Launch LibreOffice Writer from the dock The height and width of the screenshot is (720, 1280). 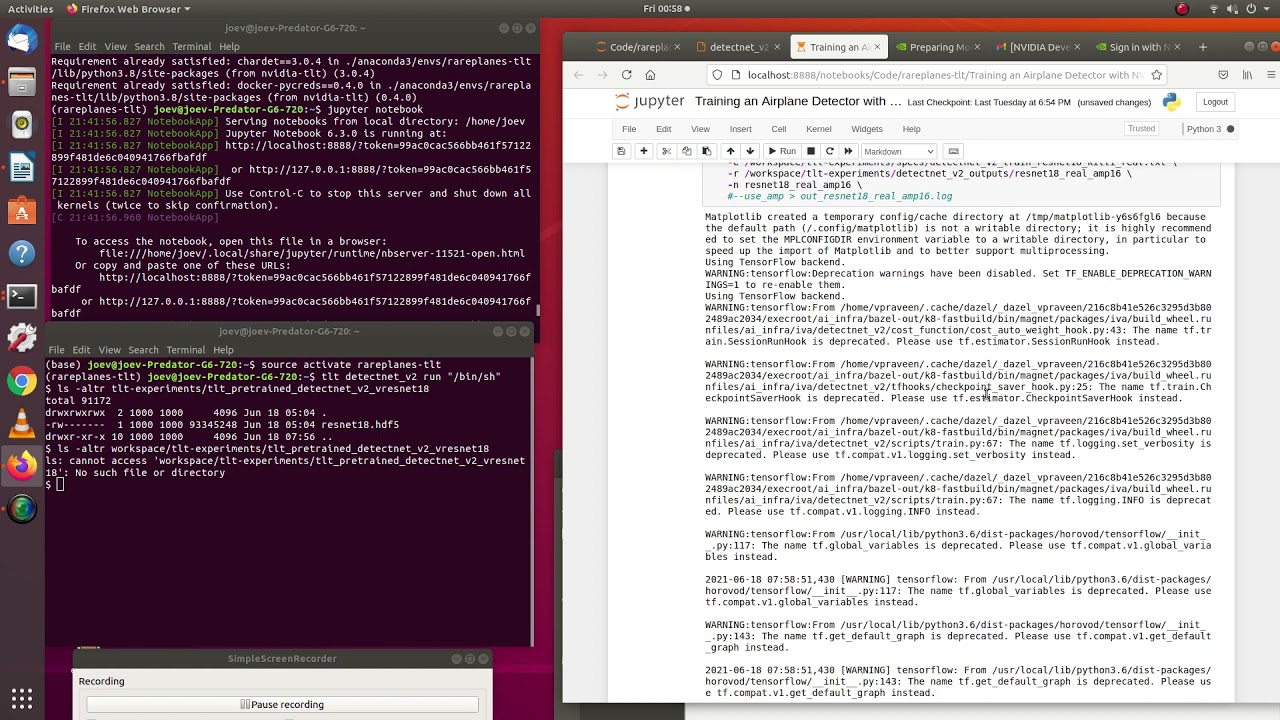point(22,167)
